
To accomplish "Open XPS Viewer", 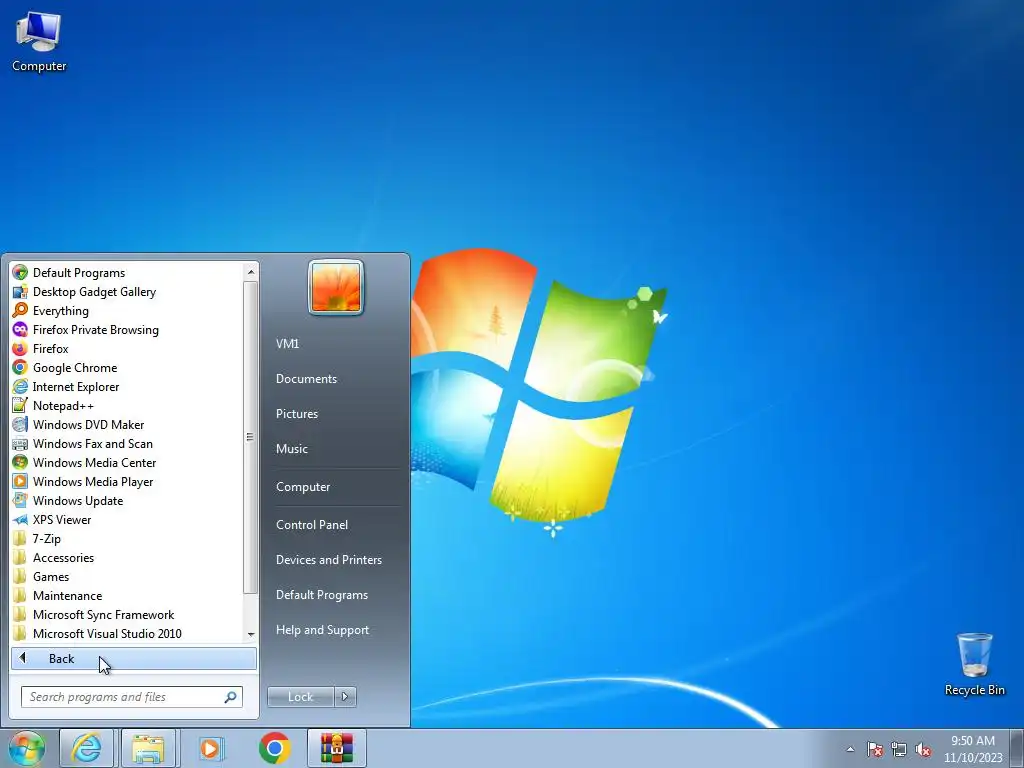I will 61,519.
